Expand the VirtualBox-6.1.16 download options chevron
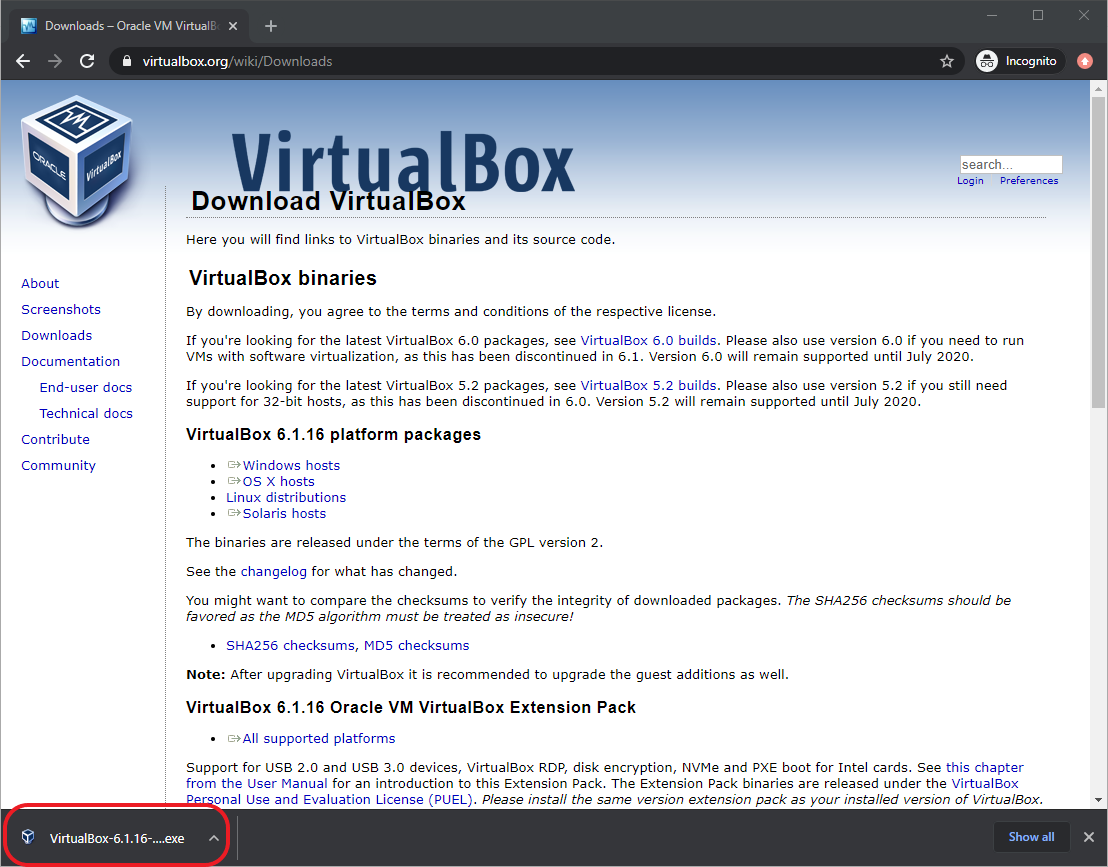1108x867 pixels. [213, 838]
